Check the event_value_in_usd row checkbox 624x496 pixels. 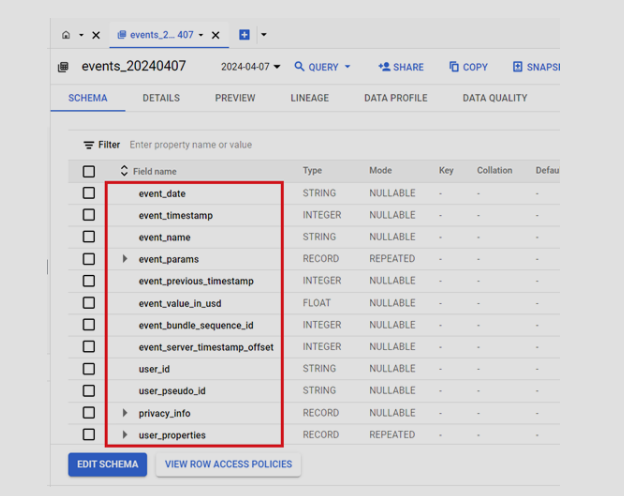pyautogui.click(x=89, y=303)
